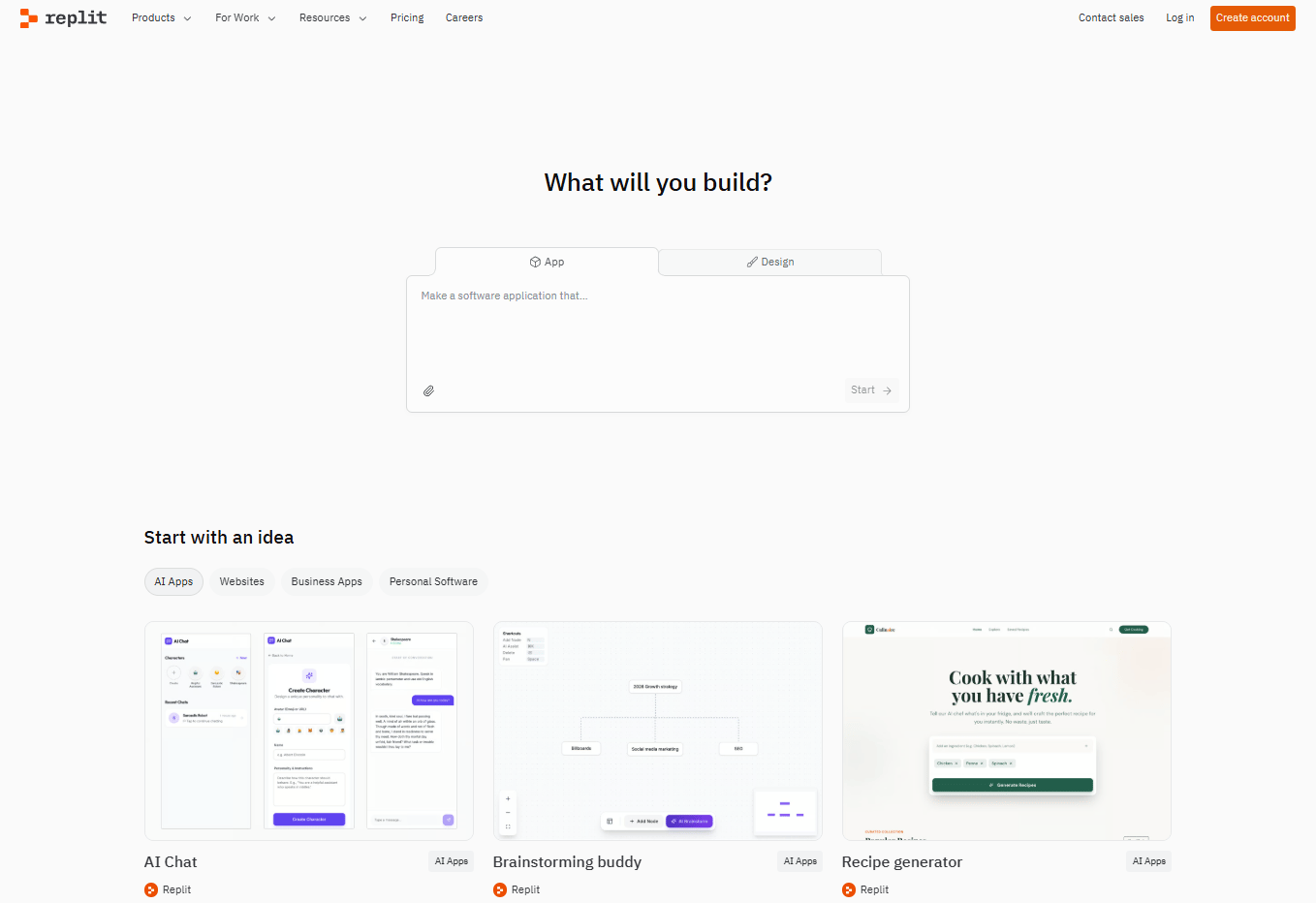Switch to the Design tab

pyautogui.click(x=769, y=262)
